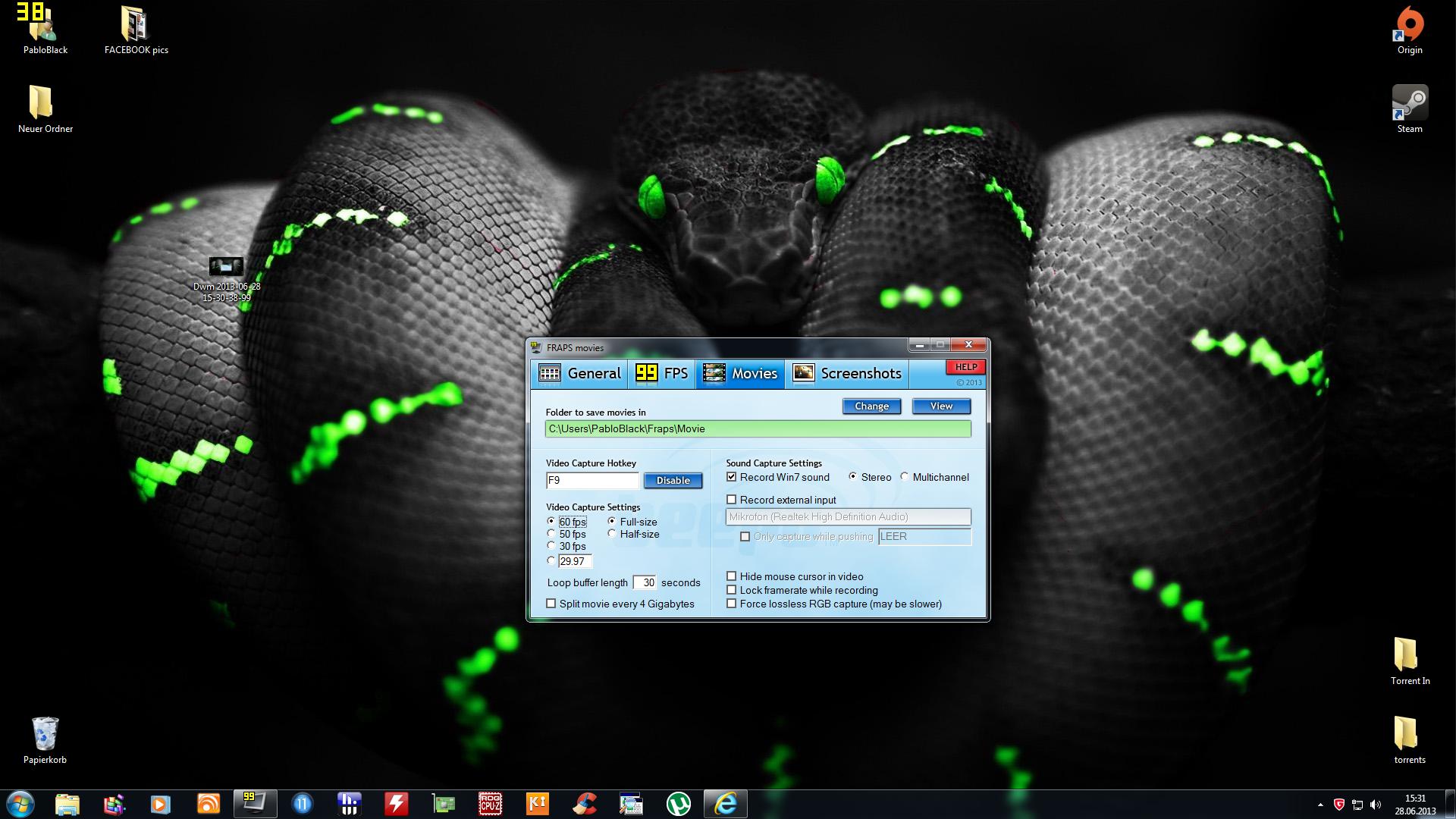The image size is (1456, 819).
Task: Enable Record external input
Action: pyautogui.click(x=732, y=500)
